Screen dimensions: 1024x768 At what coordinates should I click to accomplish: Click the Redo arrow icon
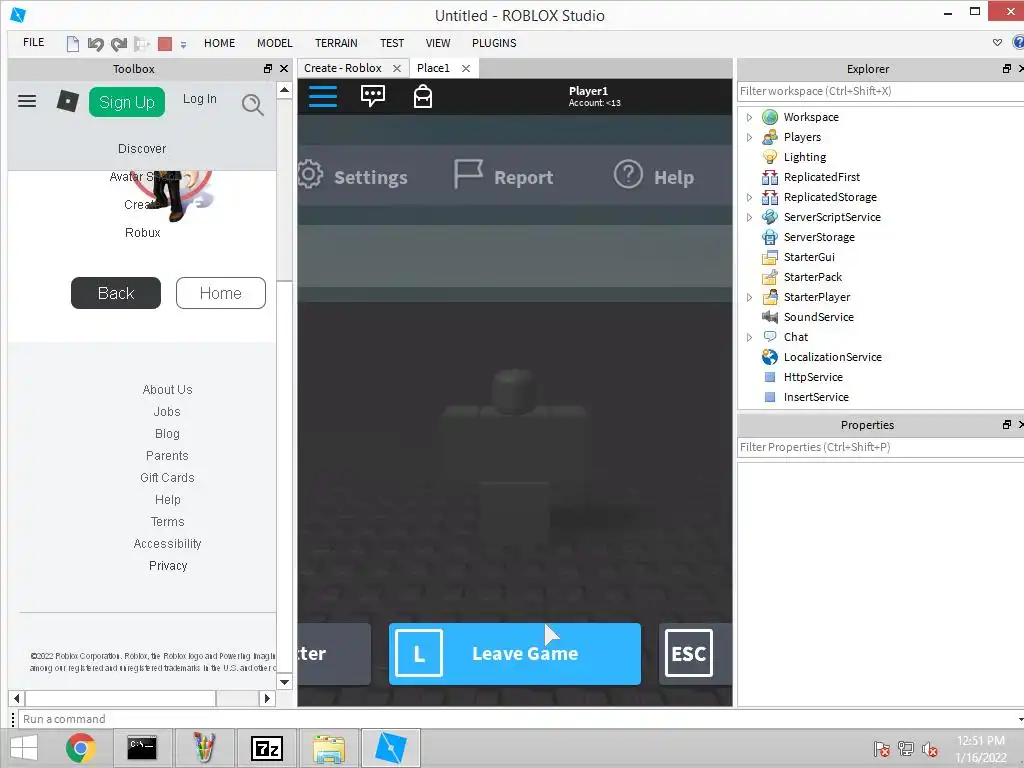tap(119, 44)
